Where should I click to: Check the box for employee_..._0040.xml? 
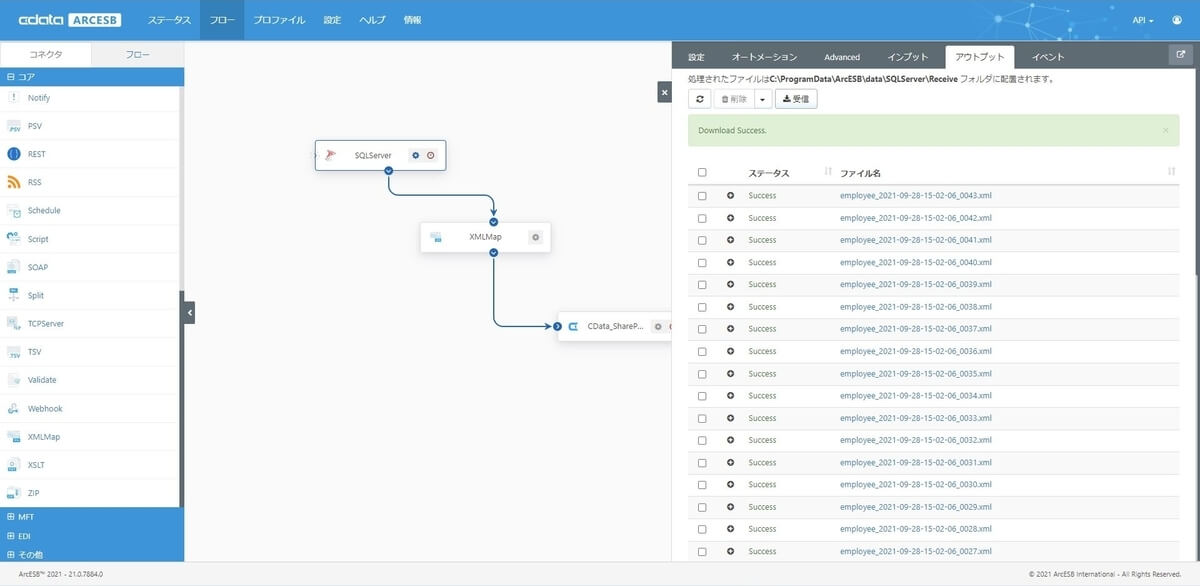(x=702, y=262)
